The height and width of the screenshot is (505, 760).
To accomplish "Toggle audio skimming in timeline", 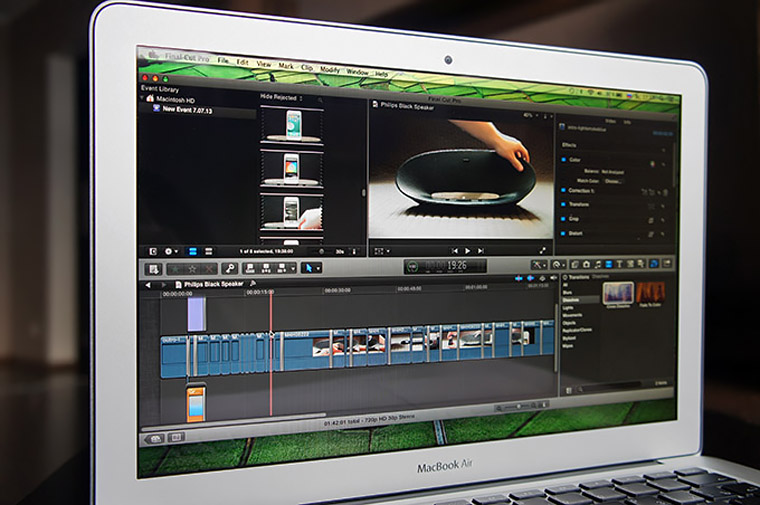I will (531, 279).
